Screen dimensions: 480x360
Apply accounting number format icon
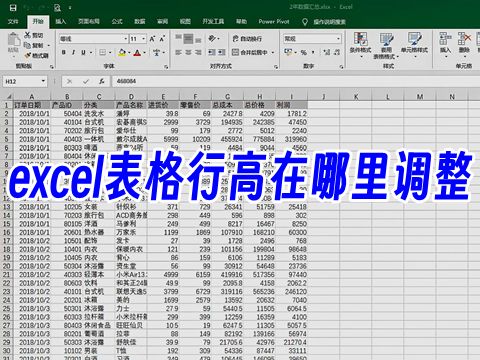288,52
